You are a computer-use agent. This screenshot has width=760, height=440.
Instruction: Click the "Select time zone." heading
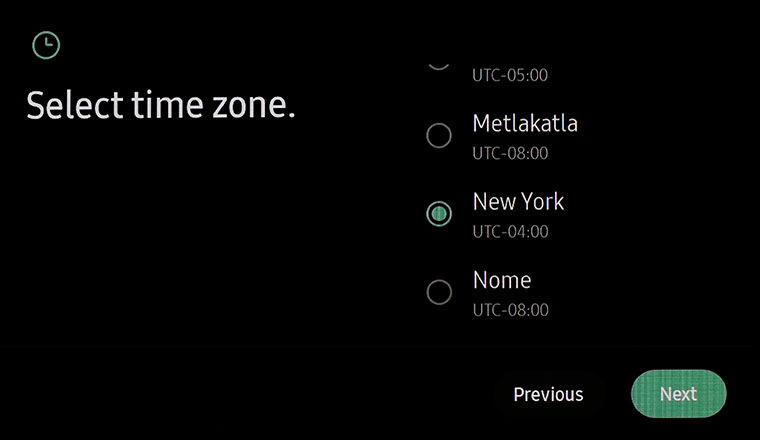[161, 106]
